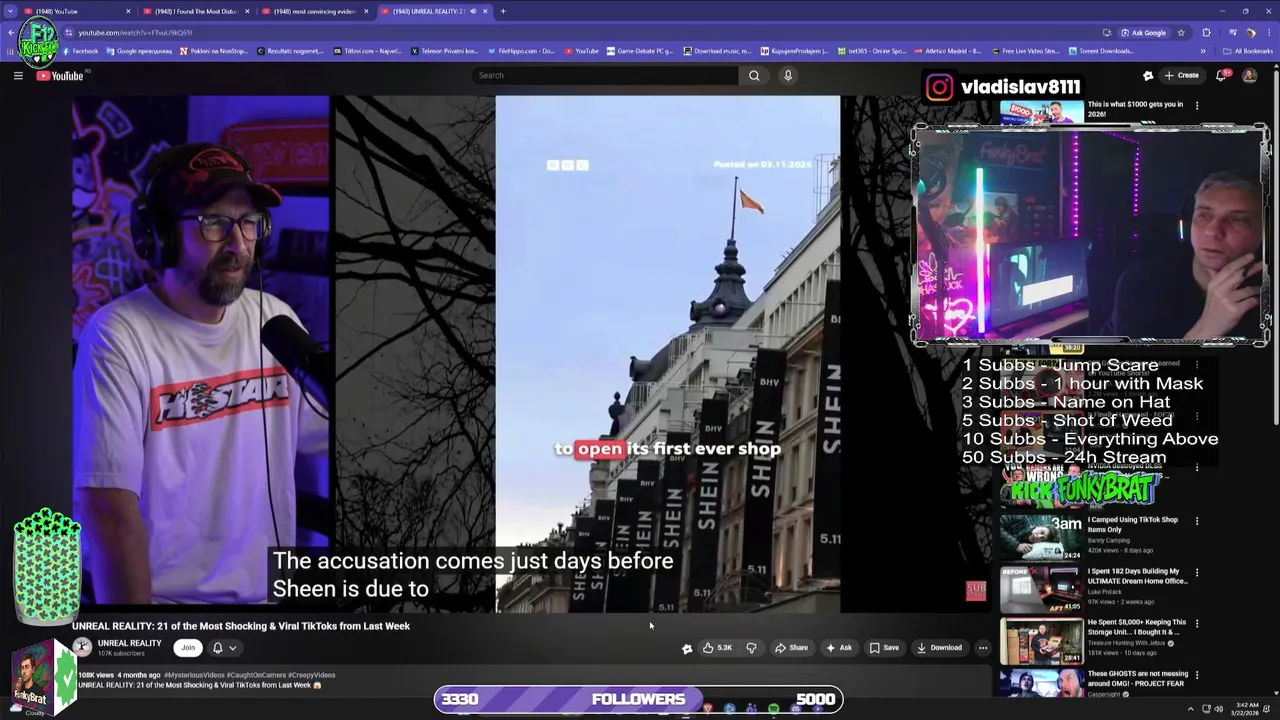Bookmark this page with the star
Image resolution: width=1280 pixels, height=720 pixels.
pos(1181,32)
